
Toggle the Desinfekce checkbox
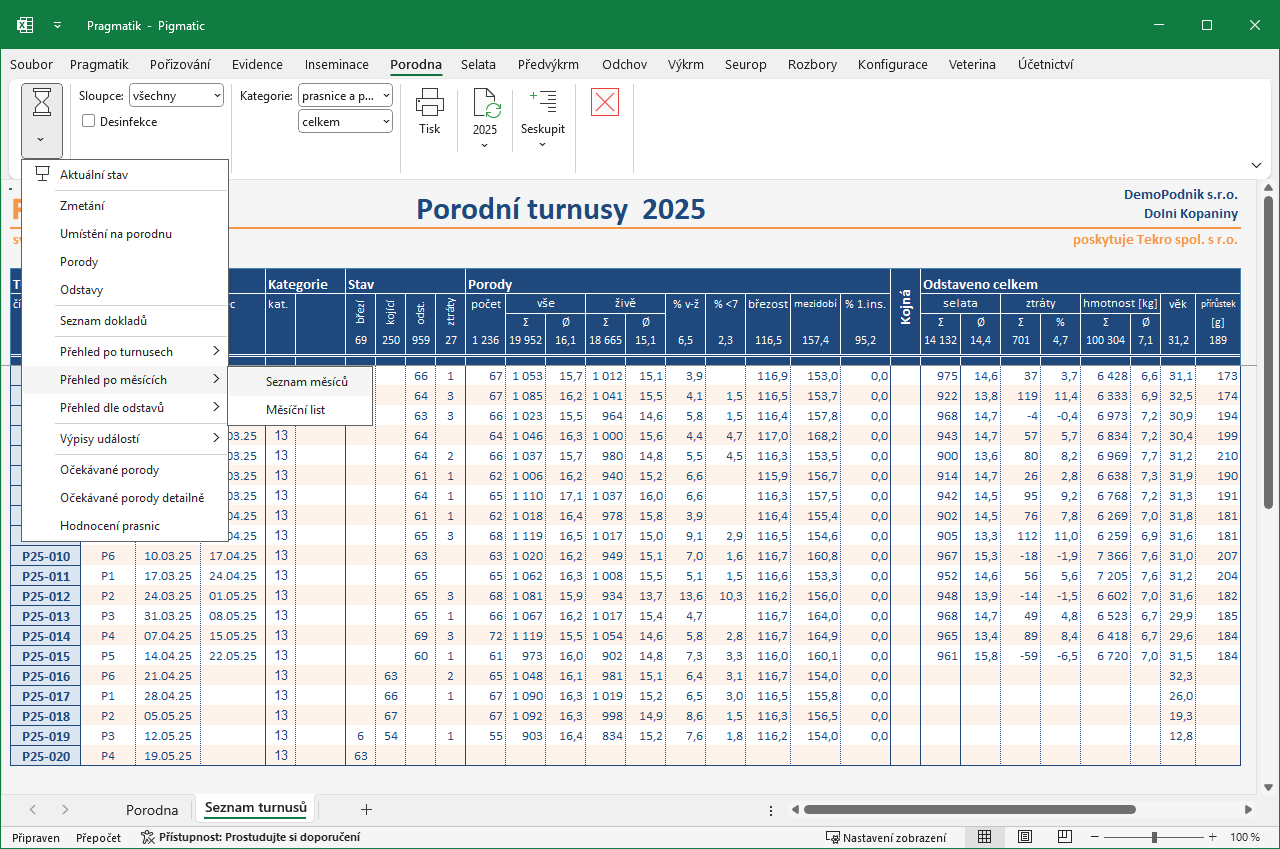[x=89, y=121]
